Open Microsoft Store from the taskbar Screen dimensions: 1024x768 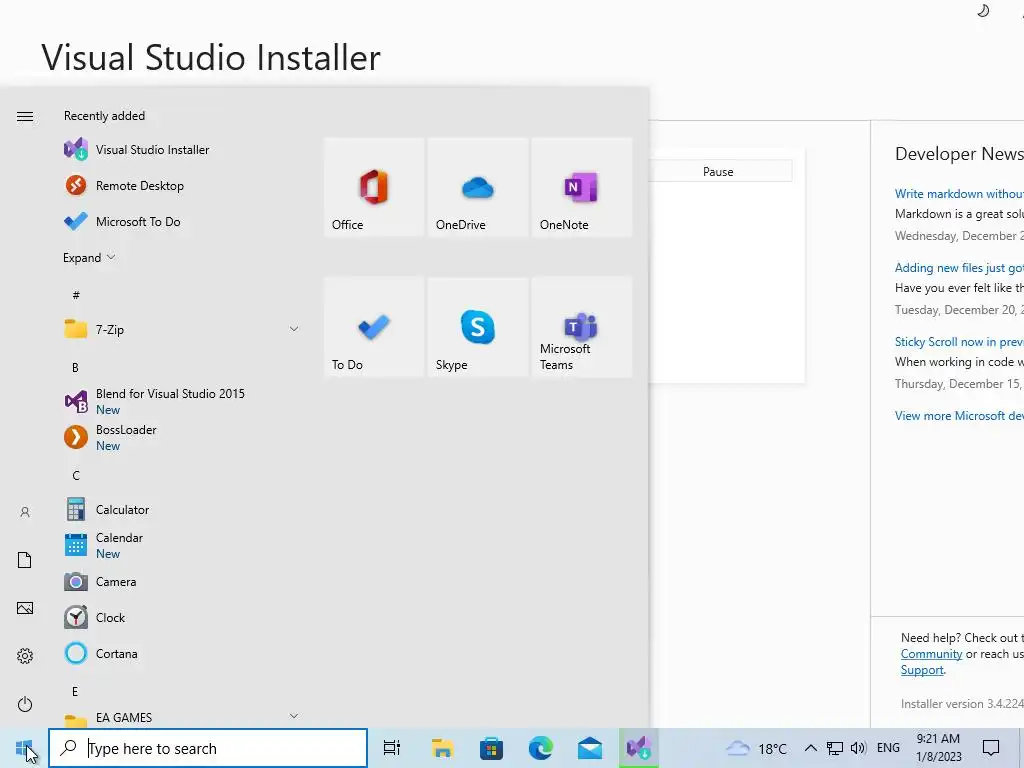pyautogui.click(x=491, y=748)
